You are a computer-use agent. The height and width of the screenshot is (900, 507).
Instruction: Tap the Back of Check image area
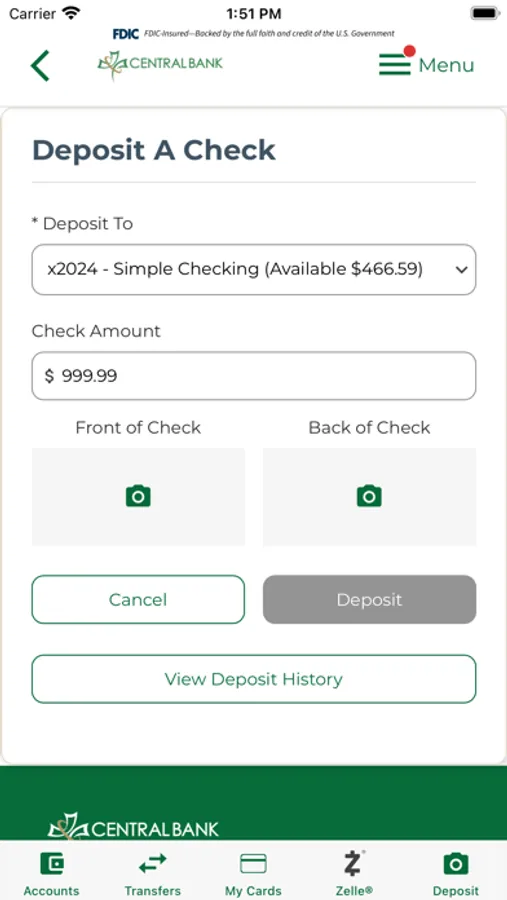pyautogui.click(x=369, y=497)
